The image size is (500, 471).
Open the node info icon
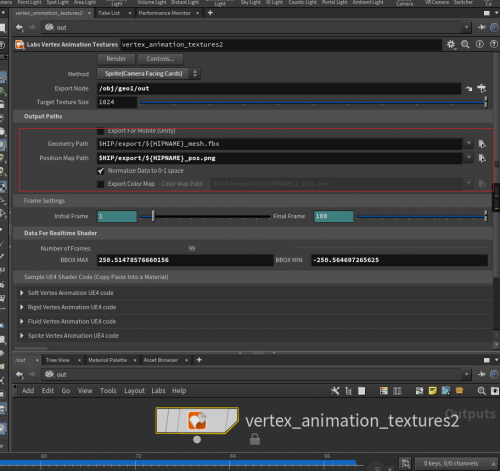coord(479,44)
